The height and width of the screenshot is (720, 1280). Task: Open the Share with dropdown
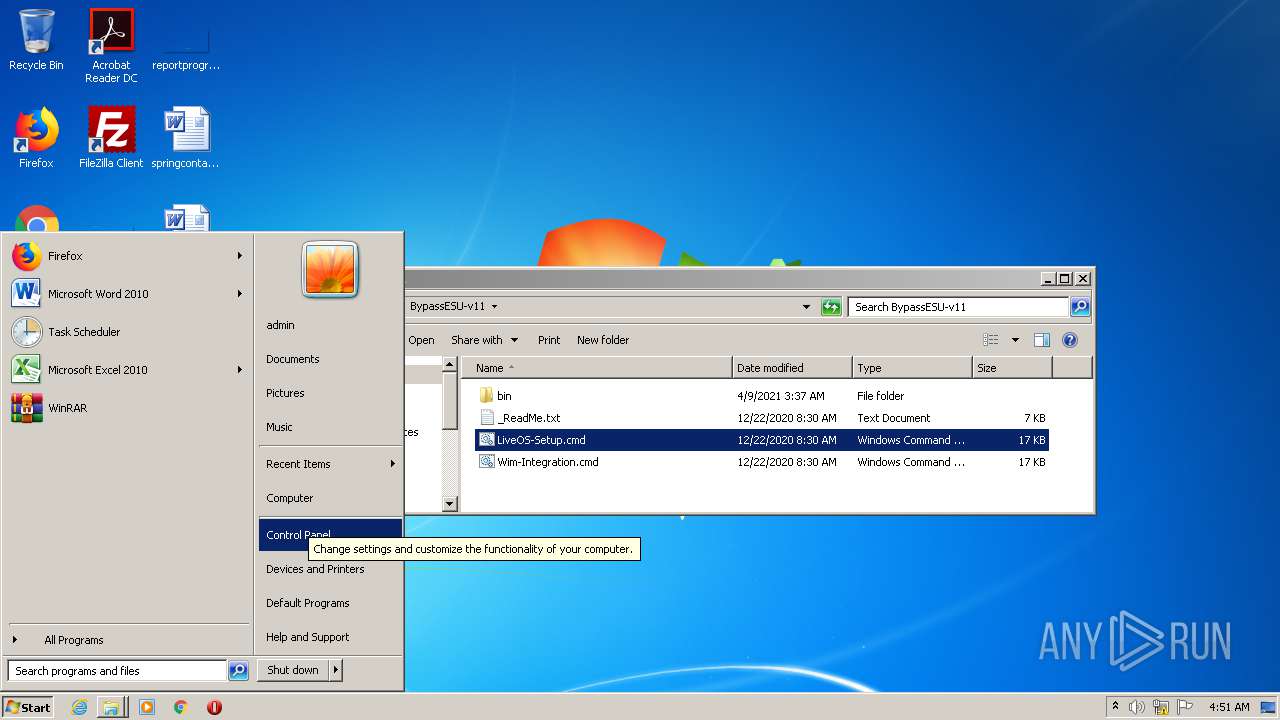coord(484,340)
